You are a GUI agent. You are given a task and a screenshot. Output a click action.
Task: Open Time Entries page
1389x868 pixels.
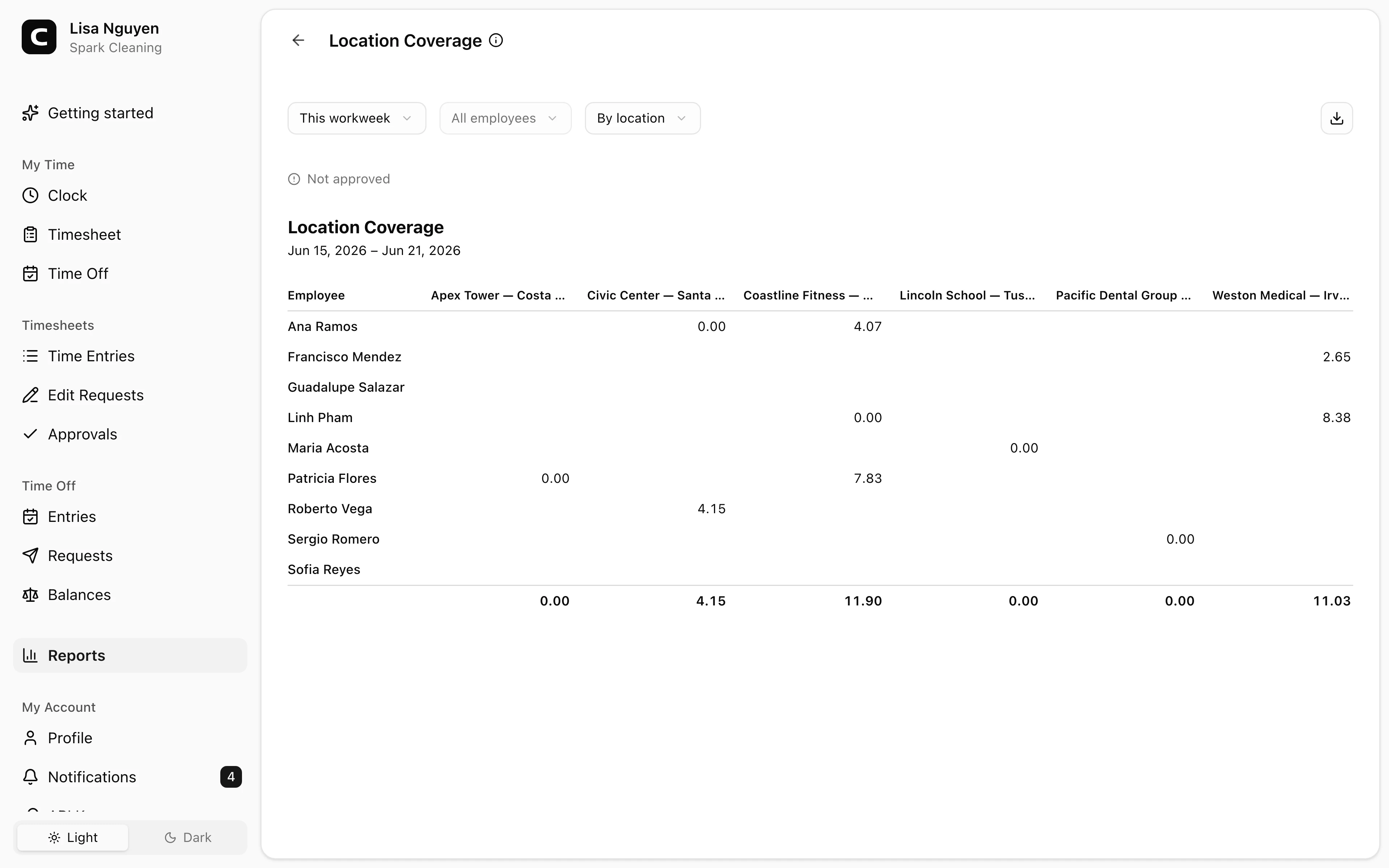130,356
